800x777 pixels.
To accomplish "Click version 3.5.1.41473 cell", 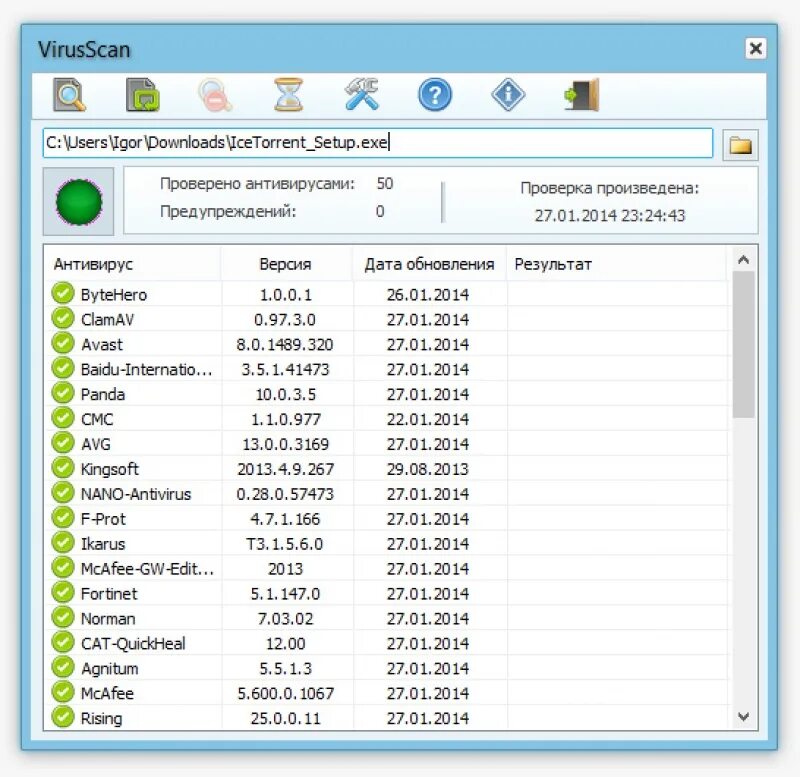I will pyautogui.click(x=285, y=369).
